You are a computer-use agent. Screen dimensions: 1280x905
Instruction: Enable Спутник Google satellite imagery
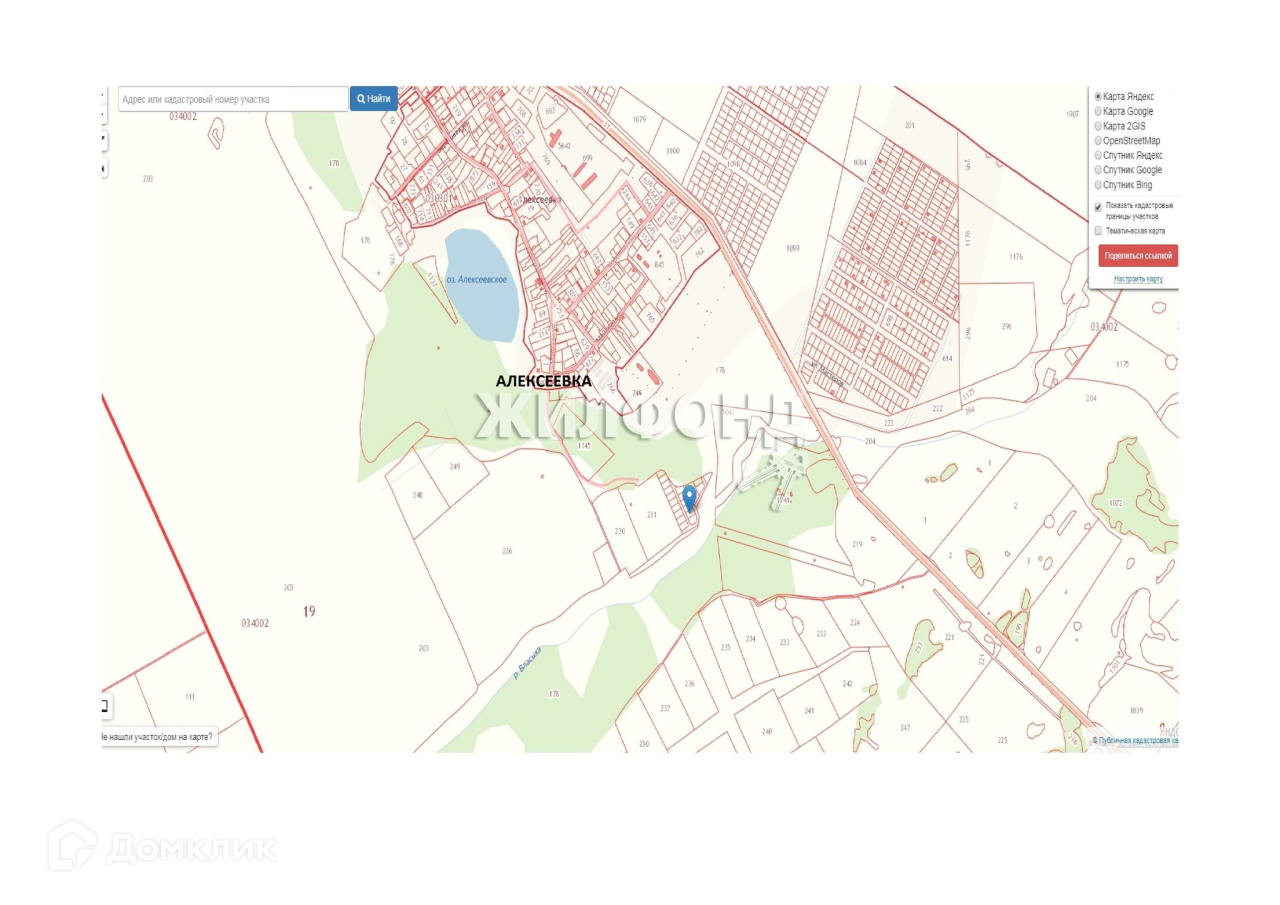[1099, 170]
